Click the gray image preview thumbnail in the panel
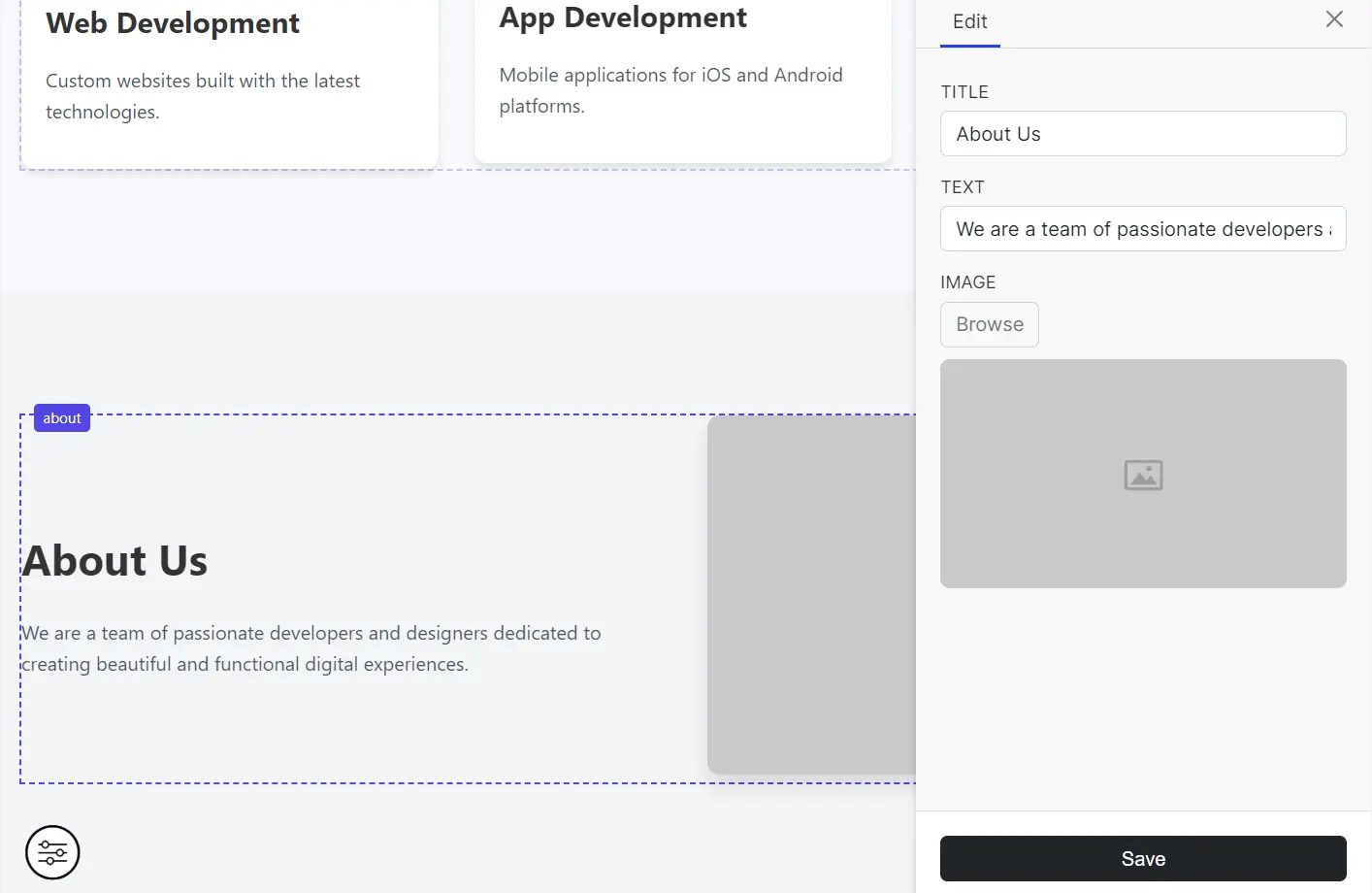Screen dimensions: 1372x893 click(x=1143, y=473)
